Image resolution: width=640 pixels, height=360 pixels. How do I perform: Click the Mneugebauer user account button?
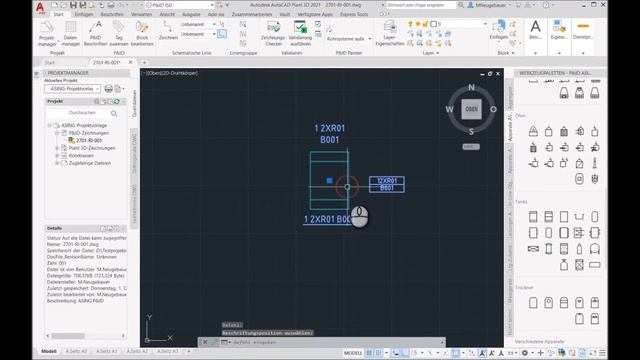click(x=488, y=5)
